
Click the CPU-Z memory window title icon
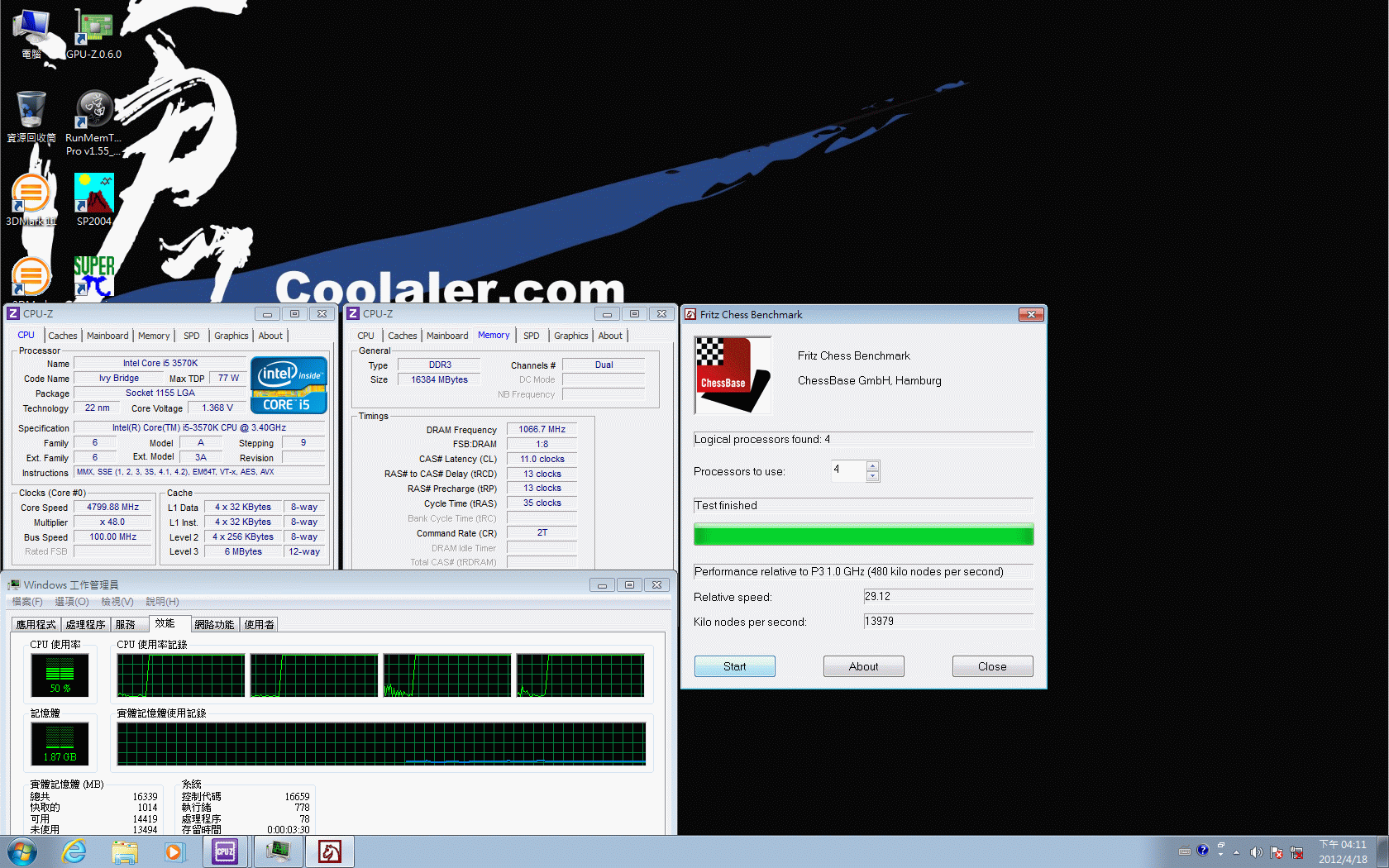353,313
